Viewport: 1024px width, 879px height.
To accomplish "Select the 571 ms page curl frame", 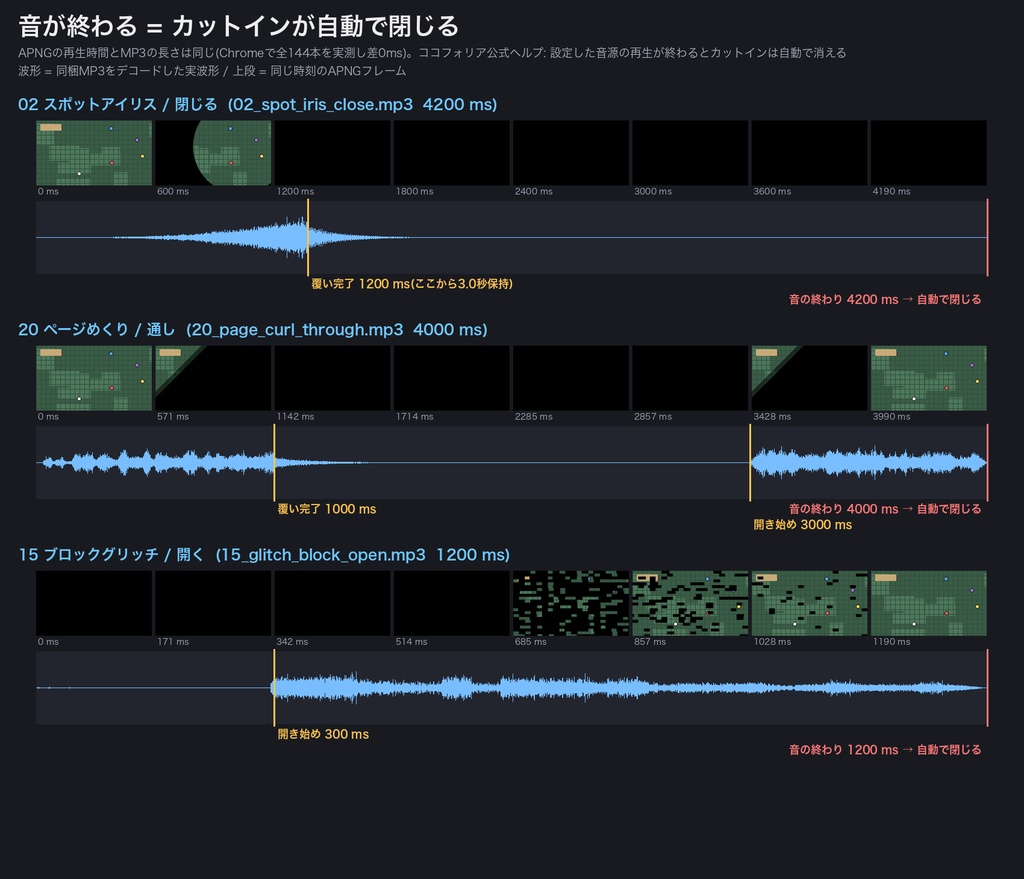I will pos(213,378).
